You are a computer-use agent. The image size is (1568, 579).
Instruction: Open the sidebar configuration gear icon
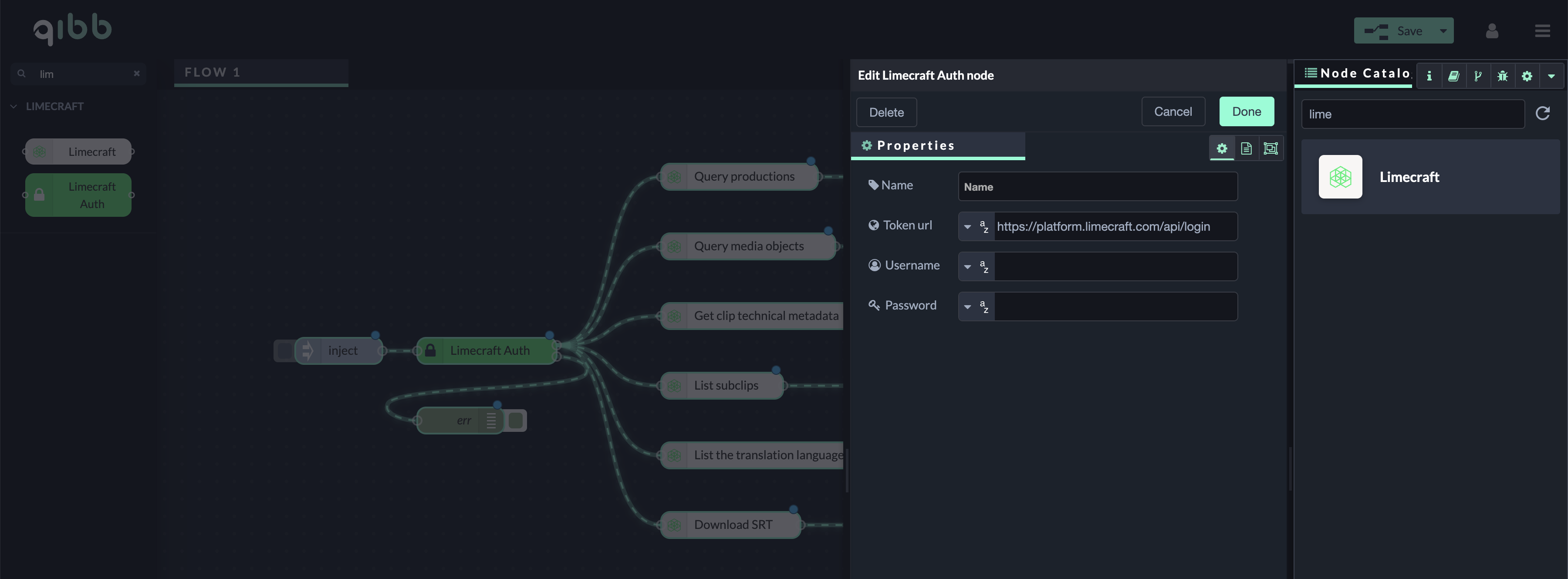click(x=1527, y=76)
